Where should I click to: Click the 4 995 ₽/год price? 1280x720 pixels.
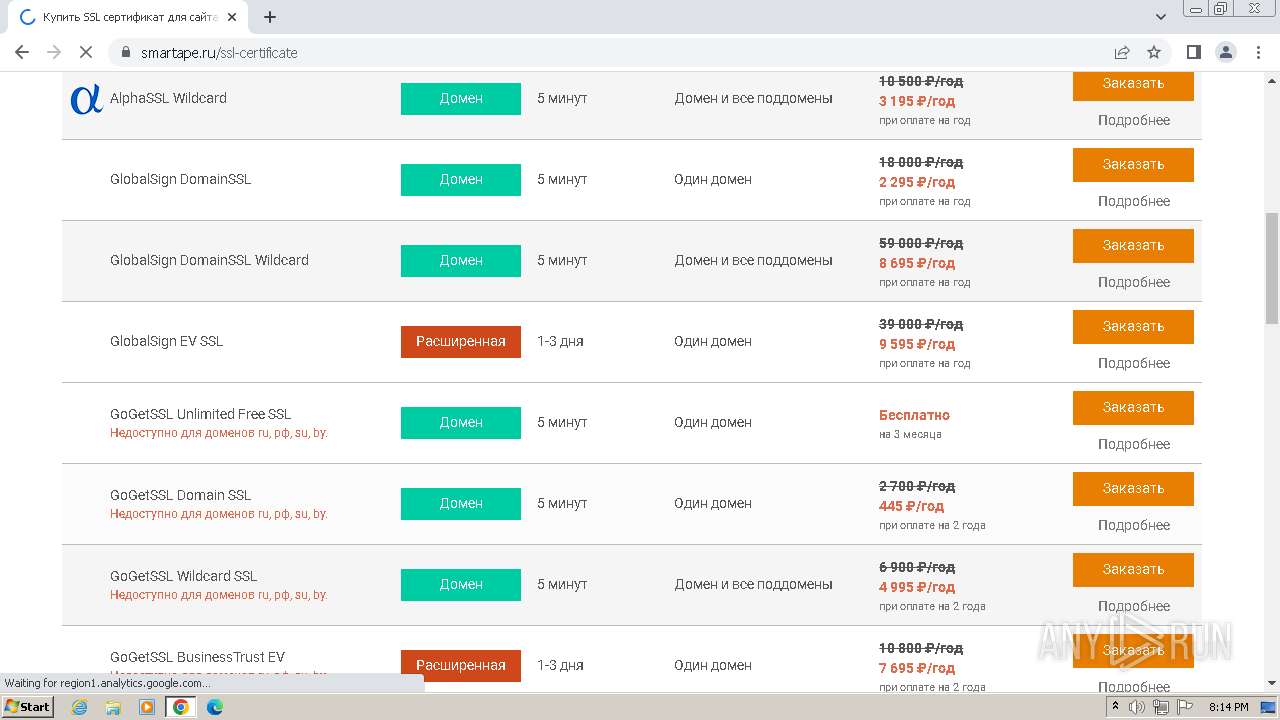917,587
